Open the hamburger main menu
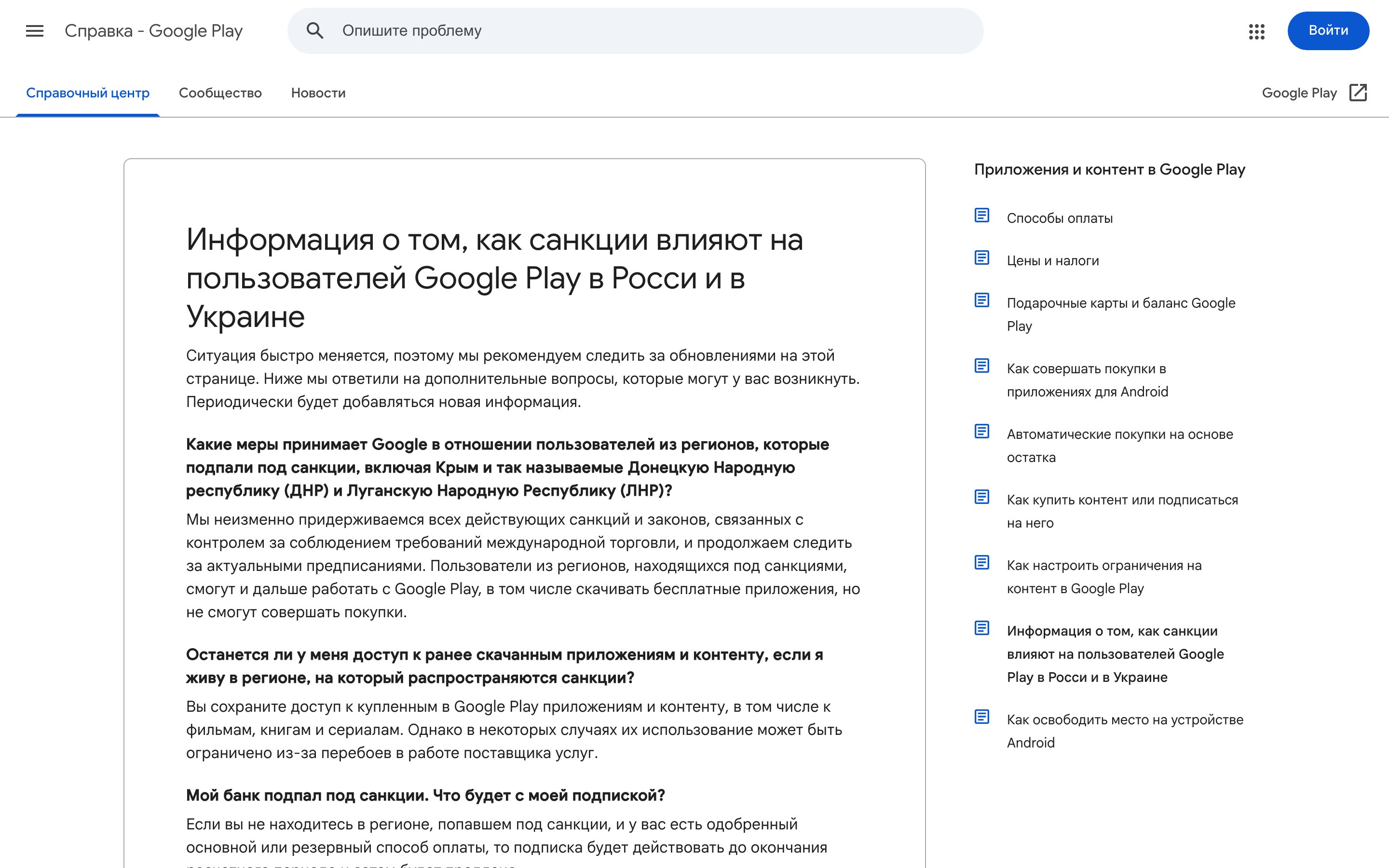This screenshot has height=868, width=1389. tap(34, 31)
